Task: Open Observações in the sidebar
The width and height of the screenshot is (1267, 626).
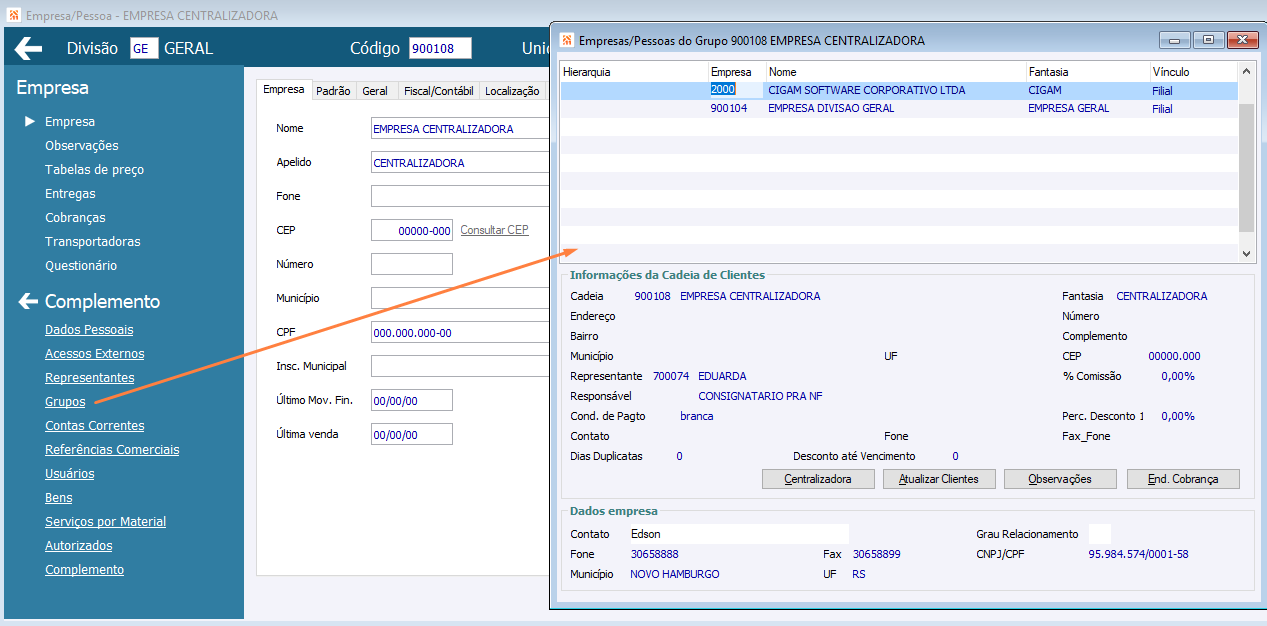Action: (82, 146)
